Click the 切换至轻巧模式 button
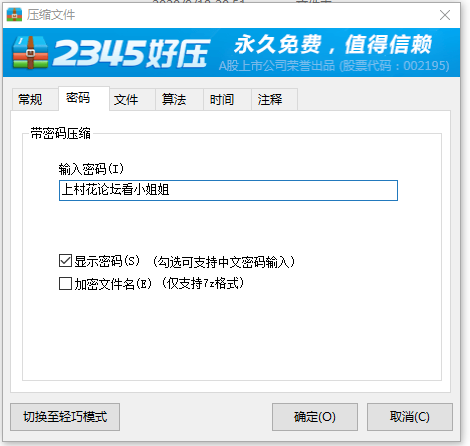470x446 pixels. coord(65,417)
